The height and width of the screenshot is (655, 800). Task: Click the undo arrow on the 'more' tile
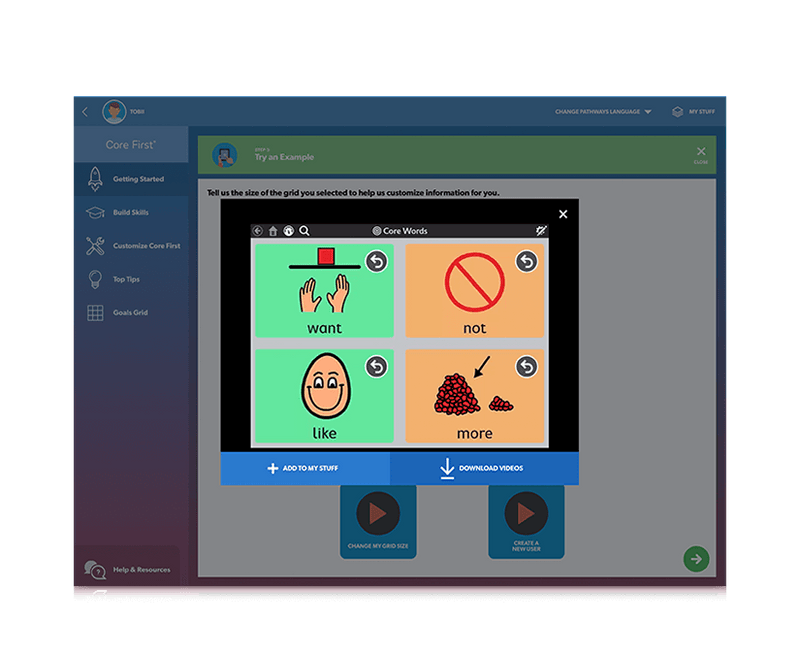click(527, 367)
